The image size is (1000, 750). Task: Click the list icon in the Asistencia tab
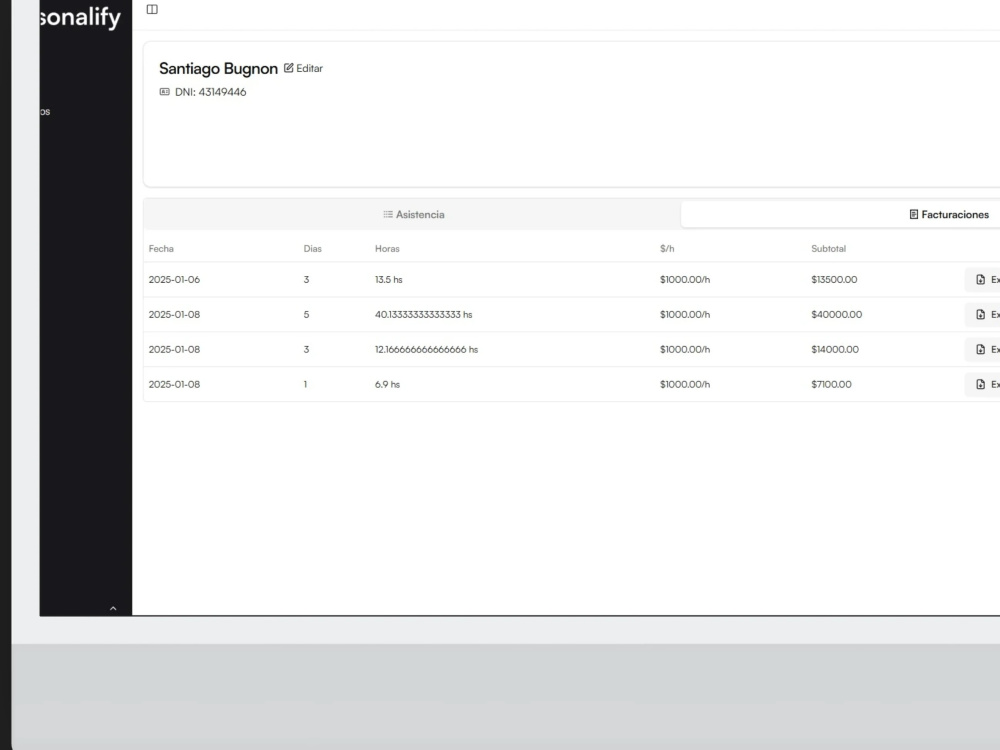388,214
